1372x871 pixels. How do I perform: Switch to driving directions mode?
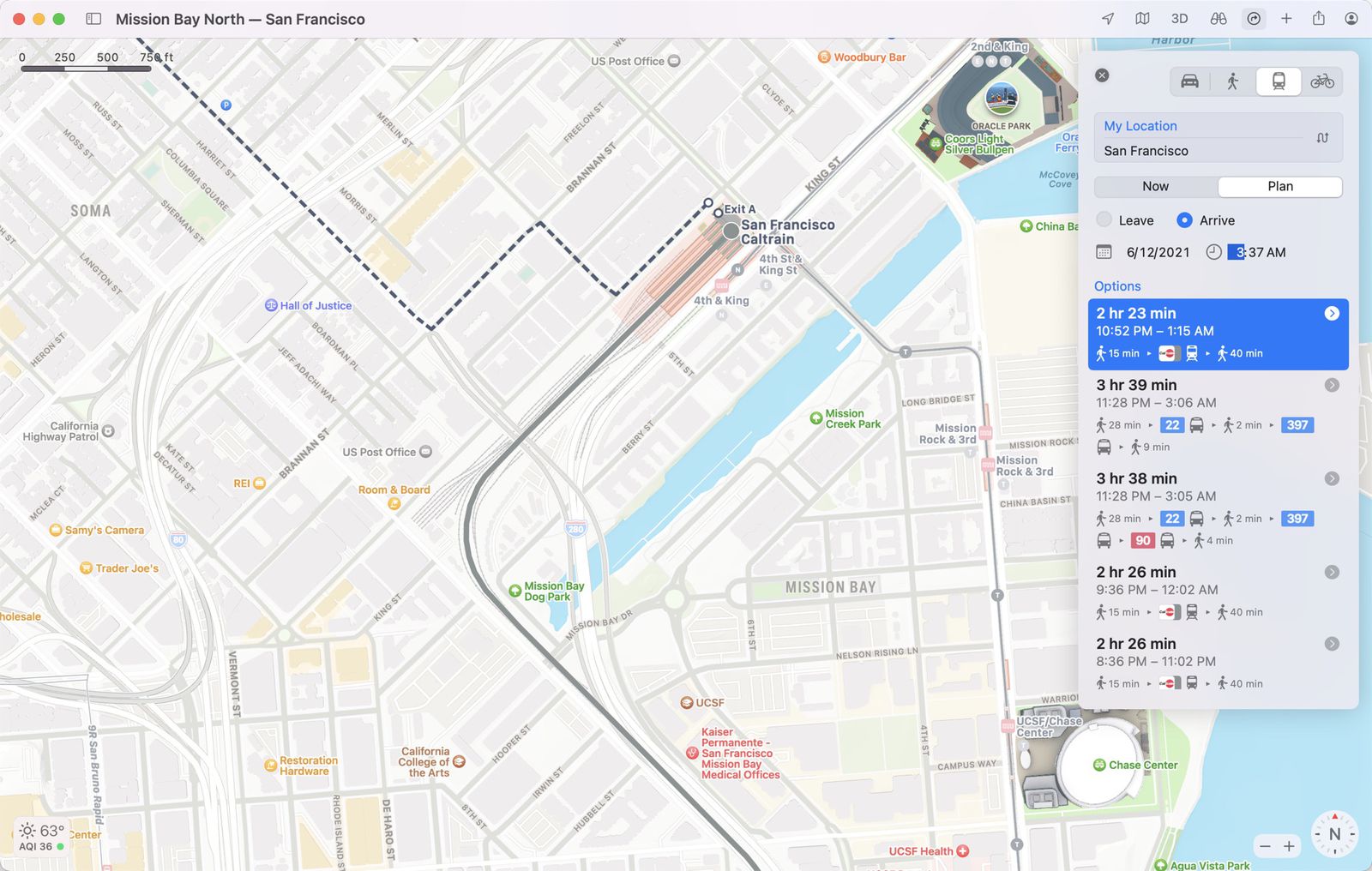tap(1188, 81)
